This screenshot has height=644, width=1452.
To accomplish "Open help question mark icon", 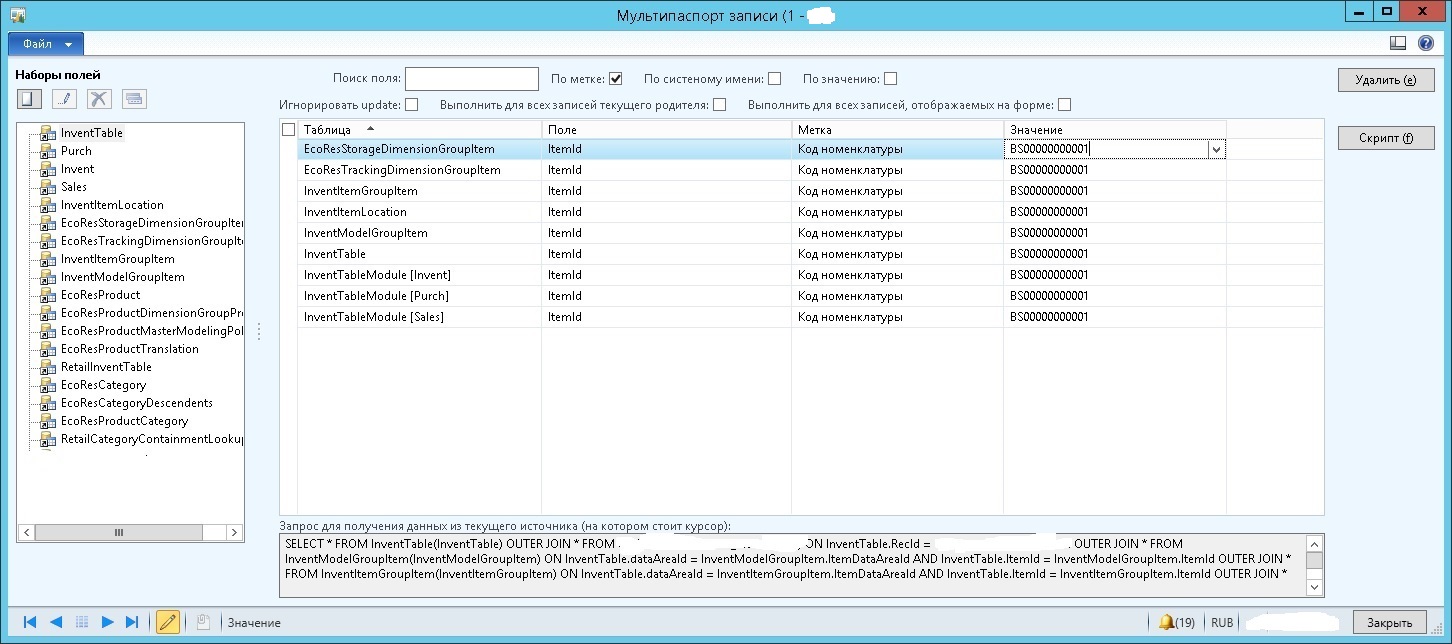I will point(1426,43).
